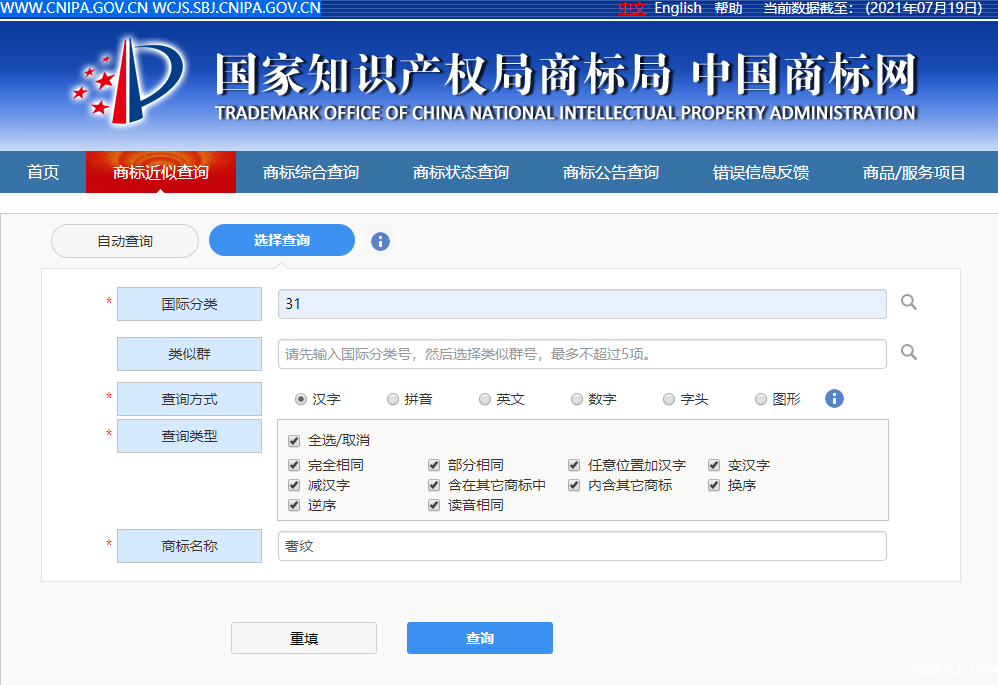The height and width of the screenshot is (685, 998).
Task: Click the info icon next to 选择查询
Action: click(380, 241)
